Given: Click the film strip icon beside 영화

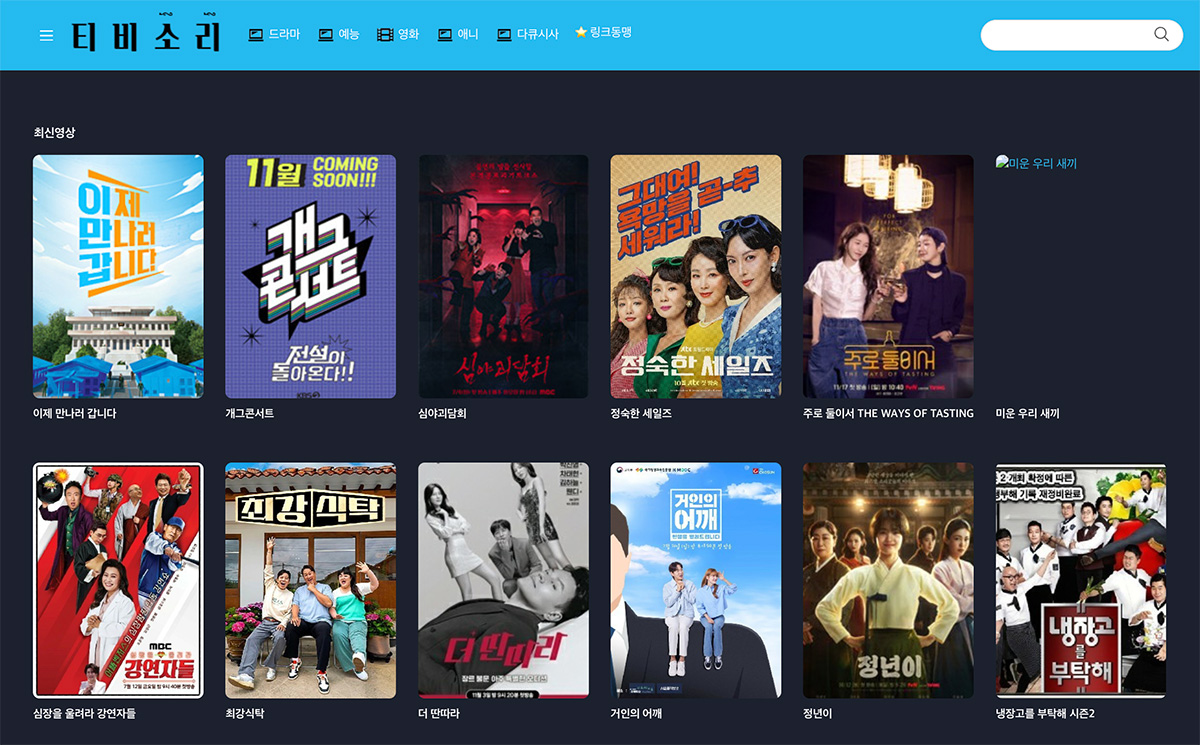Looking at the screenshot, I should [x=385, y=35].
